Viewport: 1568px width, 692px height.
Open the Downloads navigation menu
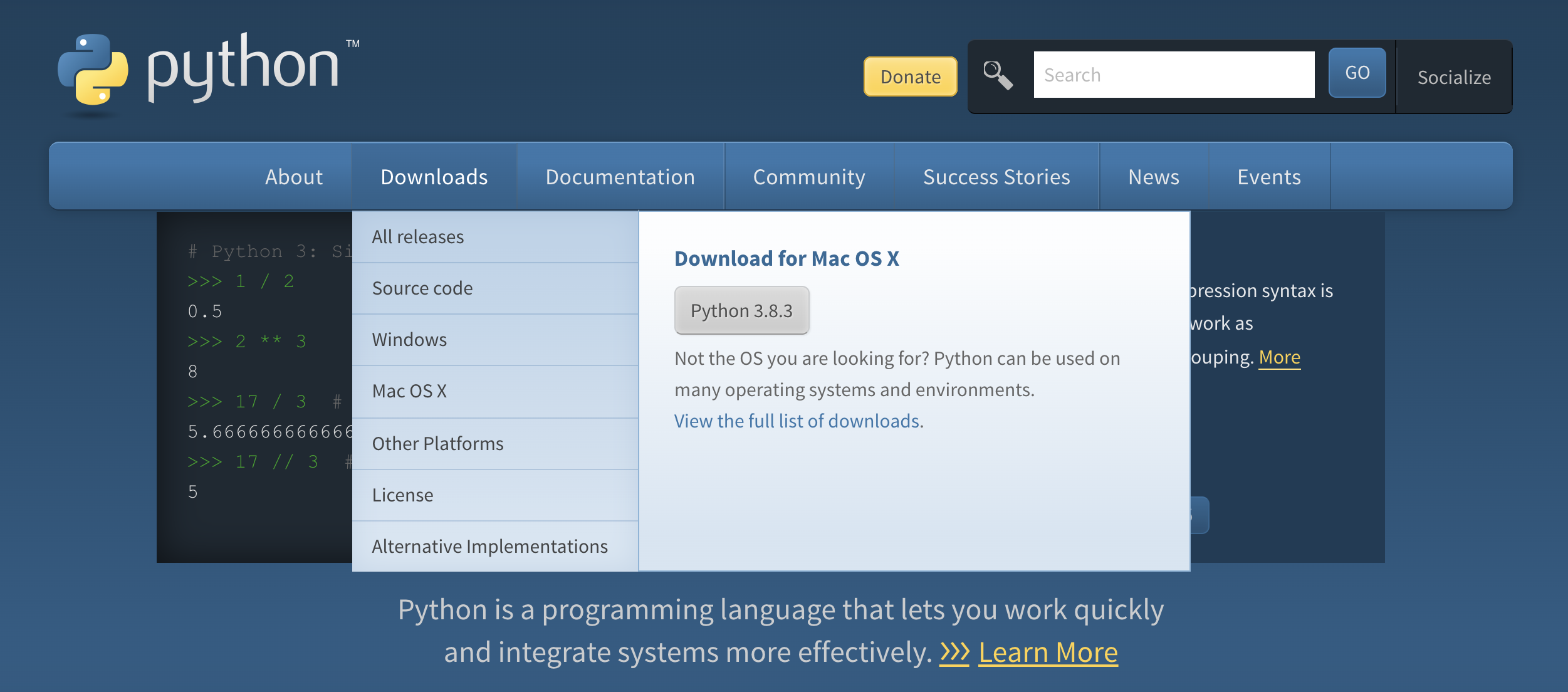tap(434, 177)
